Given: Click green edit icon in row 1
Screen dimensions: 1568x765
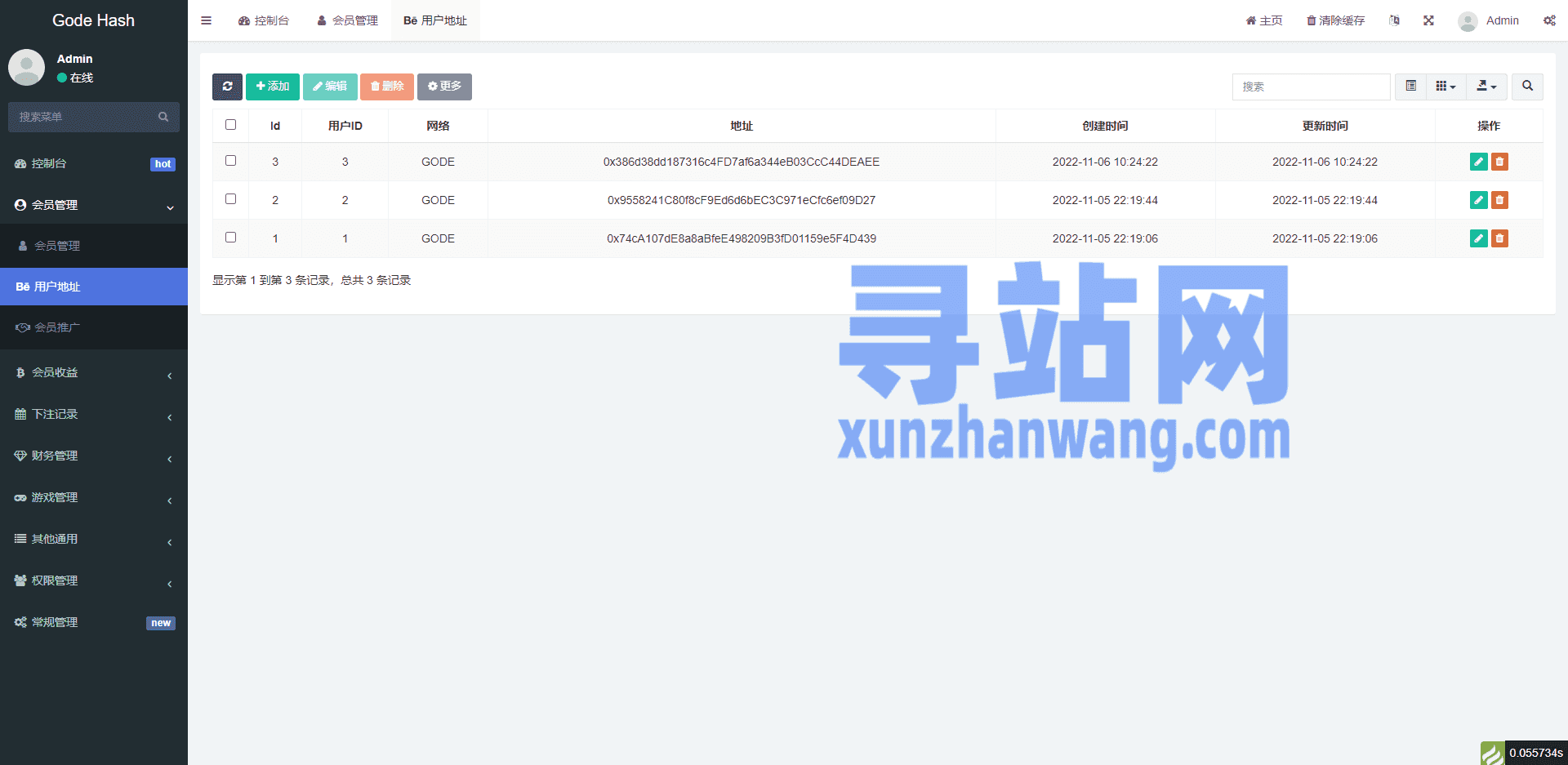Looking at the screenshot, I should tap(1478, 238).
